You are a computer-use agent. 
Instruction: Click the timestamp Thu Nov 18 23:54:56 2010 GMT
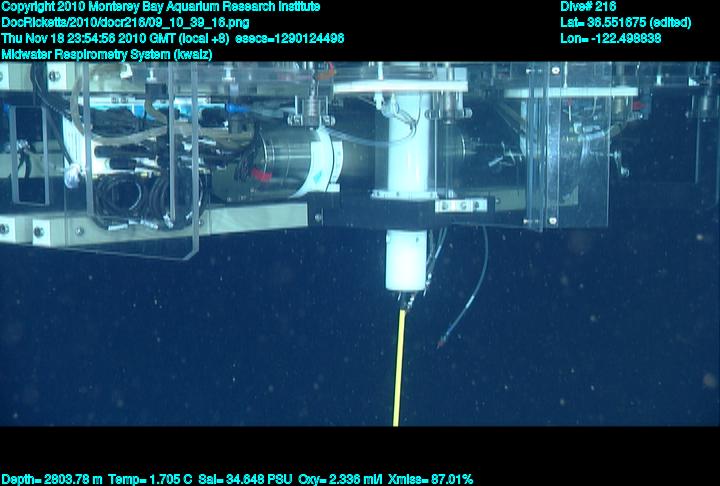click(x=88, y=38)
